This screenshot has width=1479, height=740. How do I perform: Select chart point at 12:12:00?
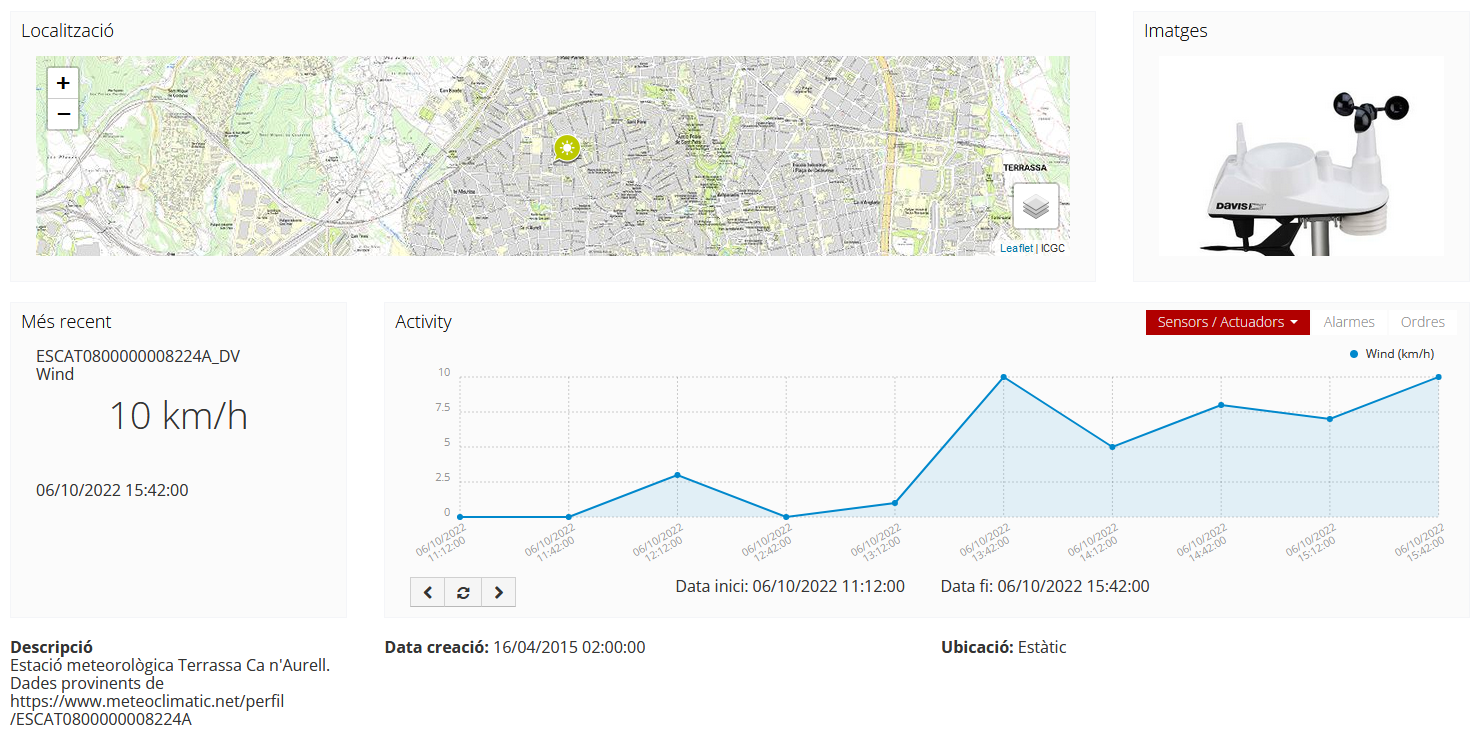tap(677, 475)
